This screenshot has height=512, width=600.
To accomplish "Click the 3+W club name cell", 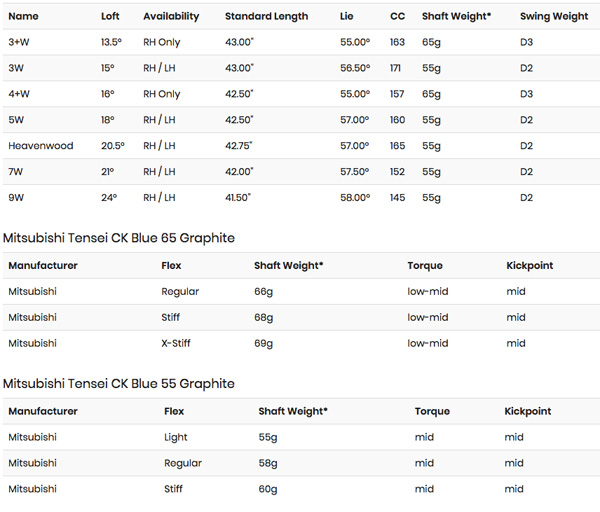I will [21, 42].
